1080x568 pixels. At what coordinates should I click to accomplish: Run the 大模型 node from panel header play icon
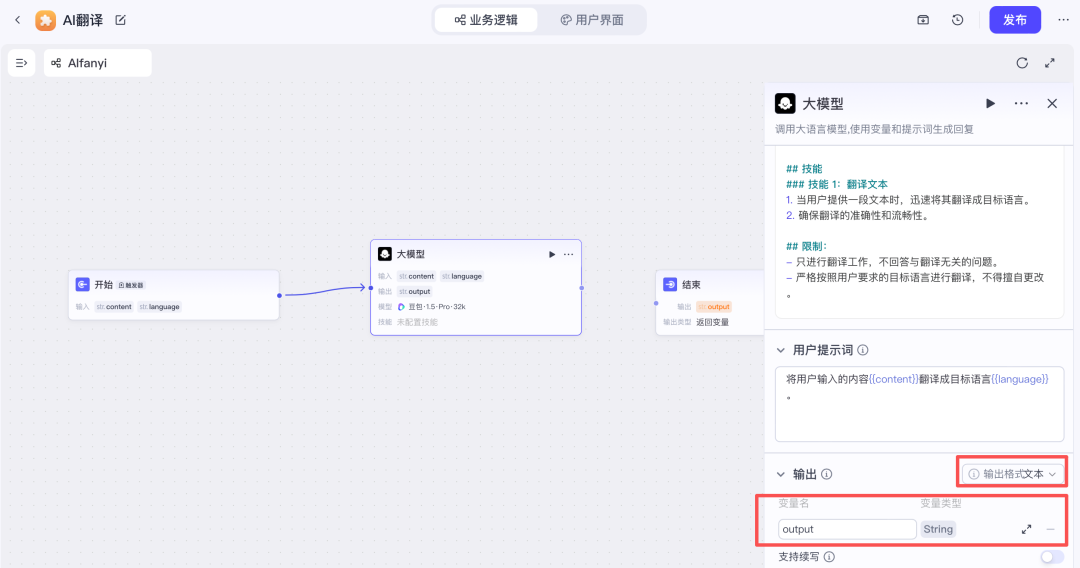pos(990,103)
